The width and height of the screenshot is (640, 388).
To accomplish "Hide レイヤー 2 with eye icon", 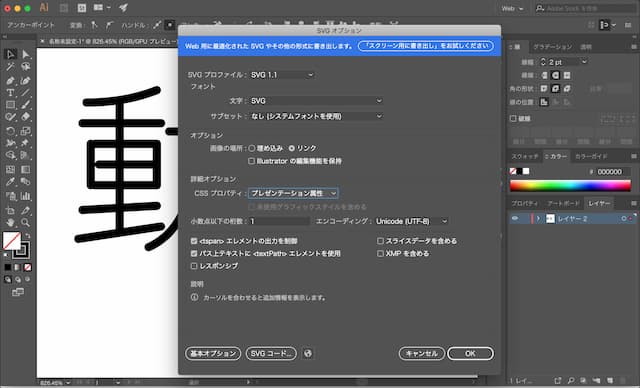I will coord(515,219).
